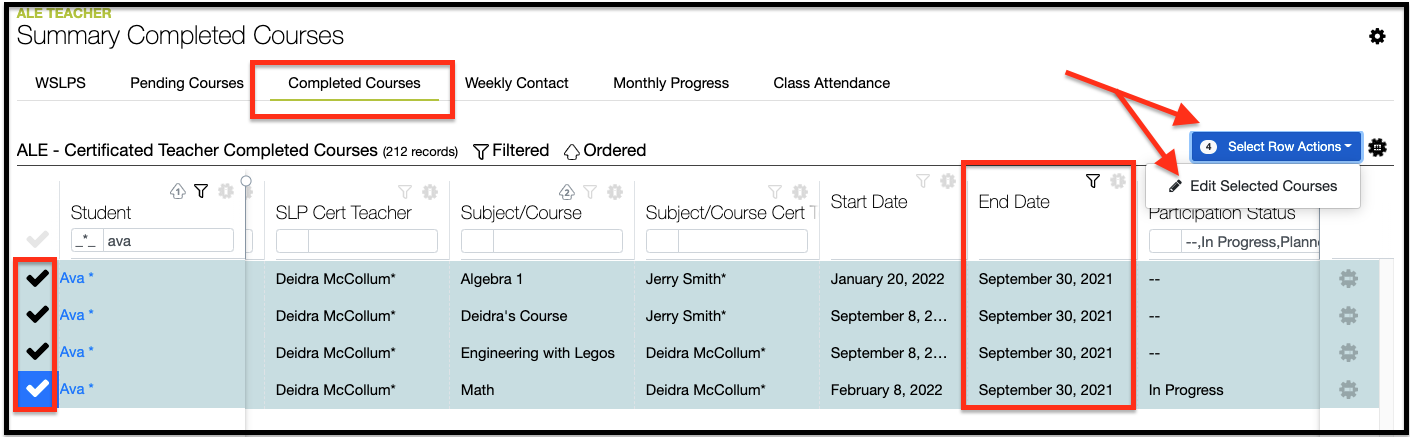Image resolution: width=1410 pixels, height=437 pixels.
Task: Open the page settings gear at top right
Action: tap(1377, 37)
